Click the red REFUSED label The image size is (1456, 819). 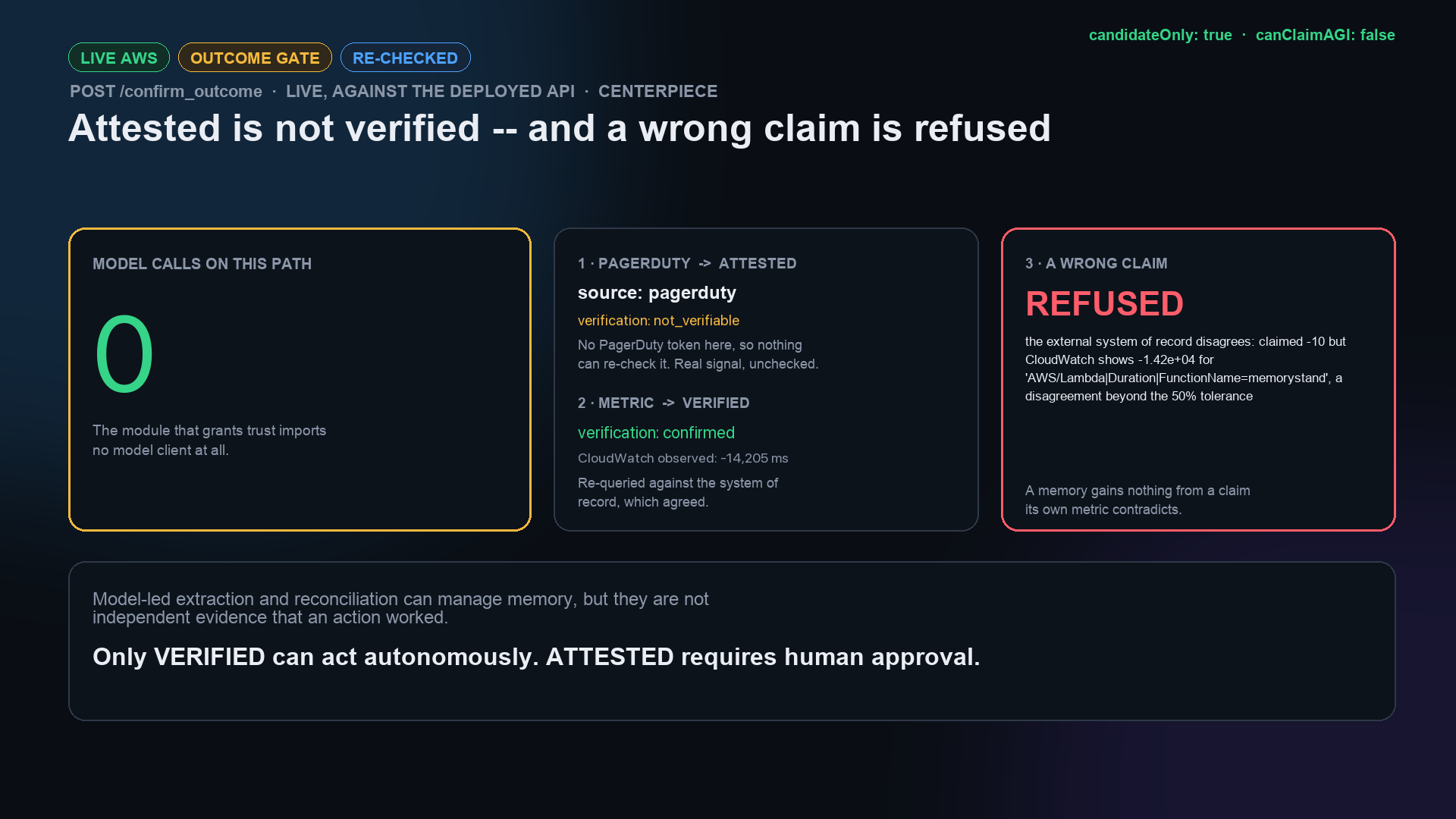pos(1104,304)
